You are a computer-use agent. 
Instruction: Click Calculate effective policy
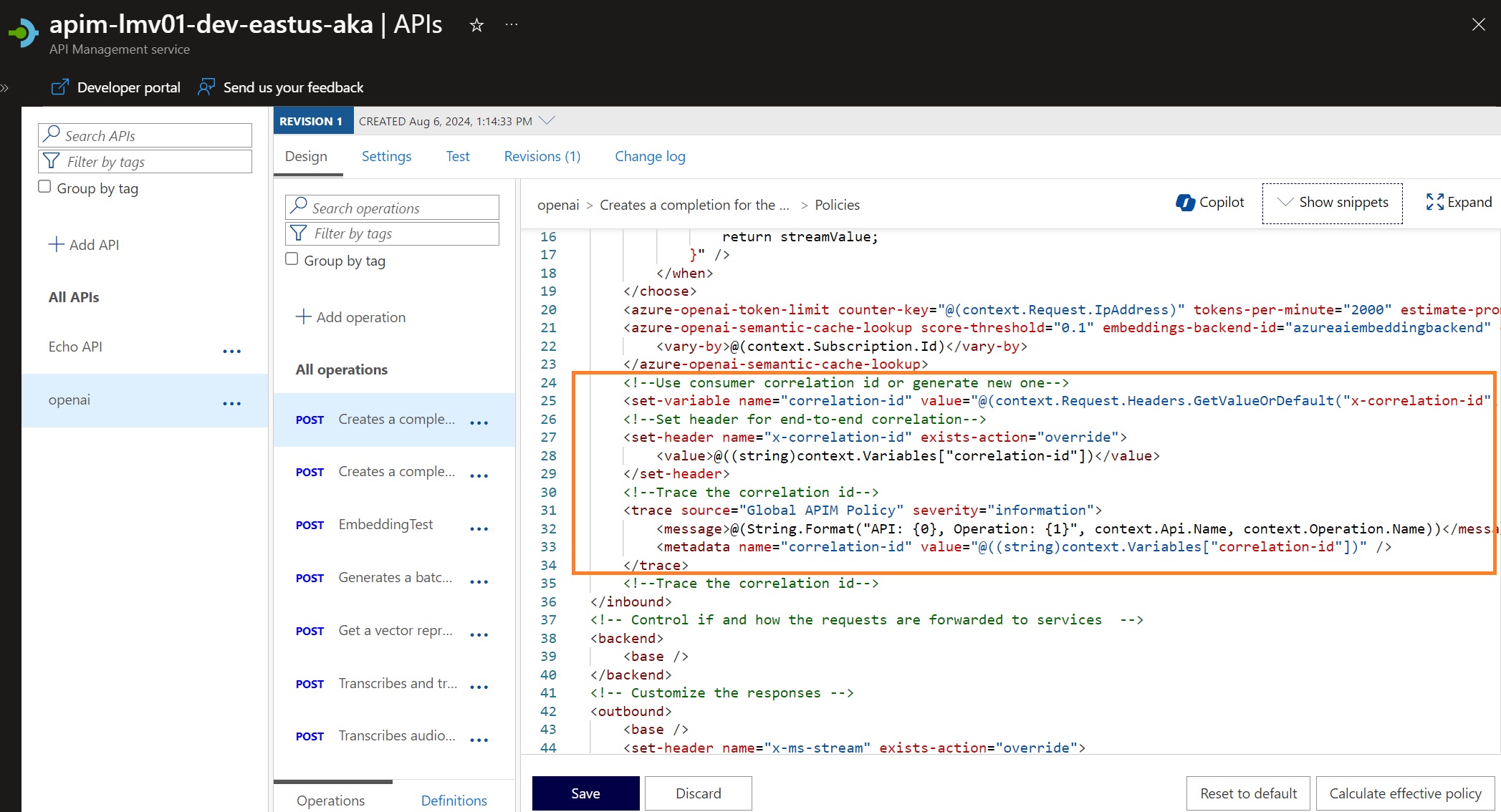[1405, 793]
